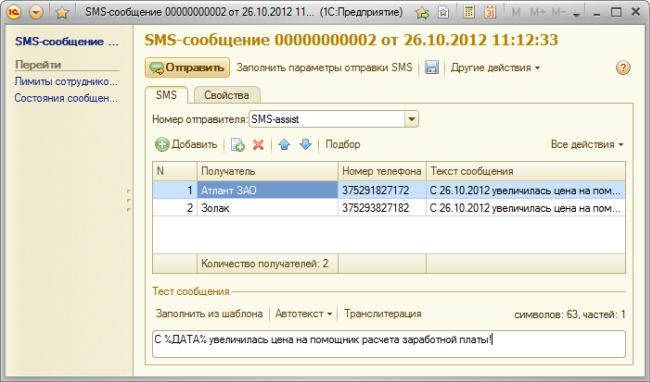Open the main menu round dropdown button

pos(36,12)
